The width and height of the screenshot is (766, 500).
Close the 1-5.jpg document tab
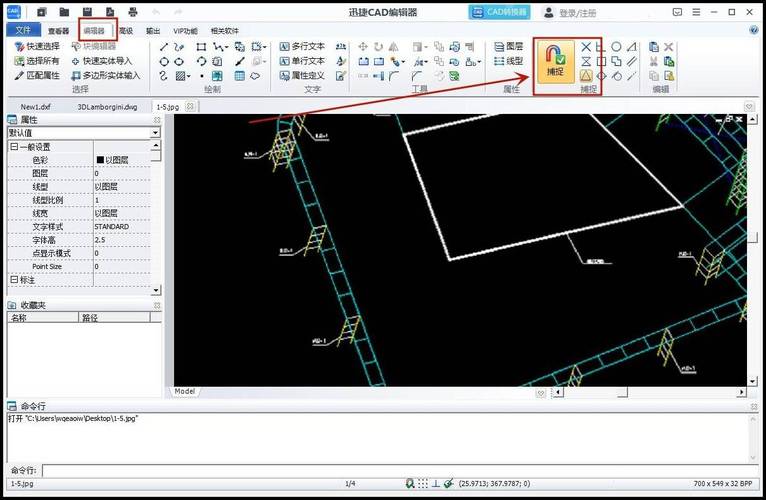(190, 106)
